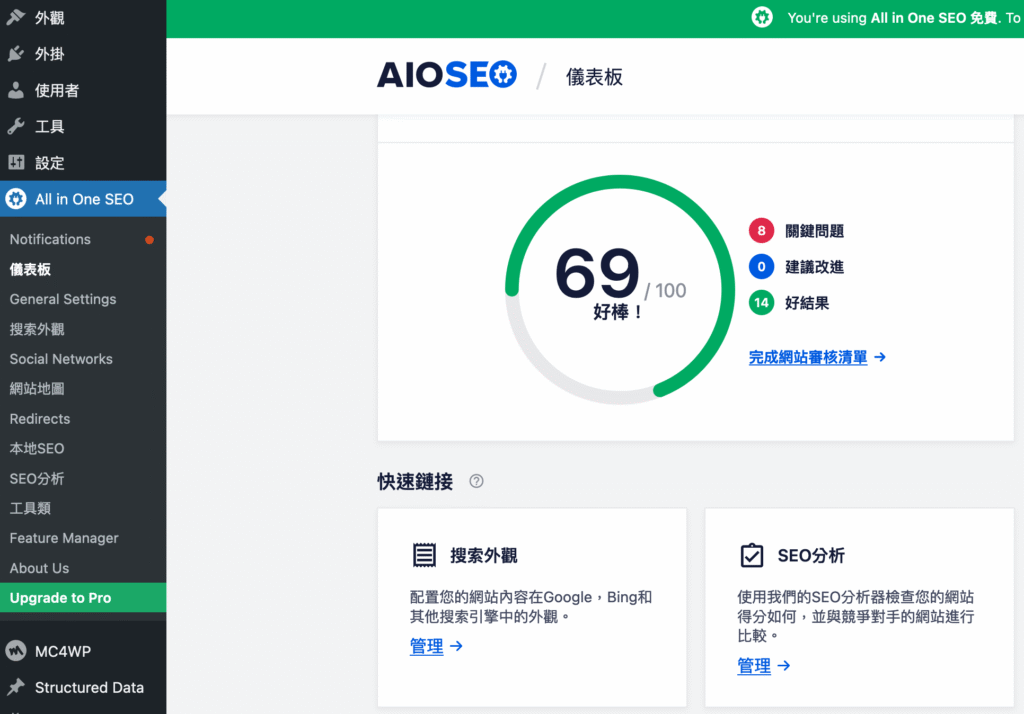Image resolution: width=1024 pixels, height=714 pixels.
Task: Open SEO分析 in sidebar
Action: (x=83, y=479)
